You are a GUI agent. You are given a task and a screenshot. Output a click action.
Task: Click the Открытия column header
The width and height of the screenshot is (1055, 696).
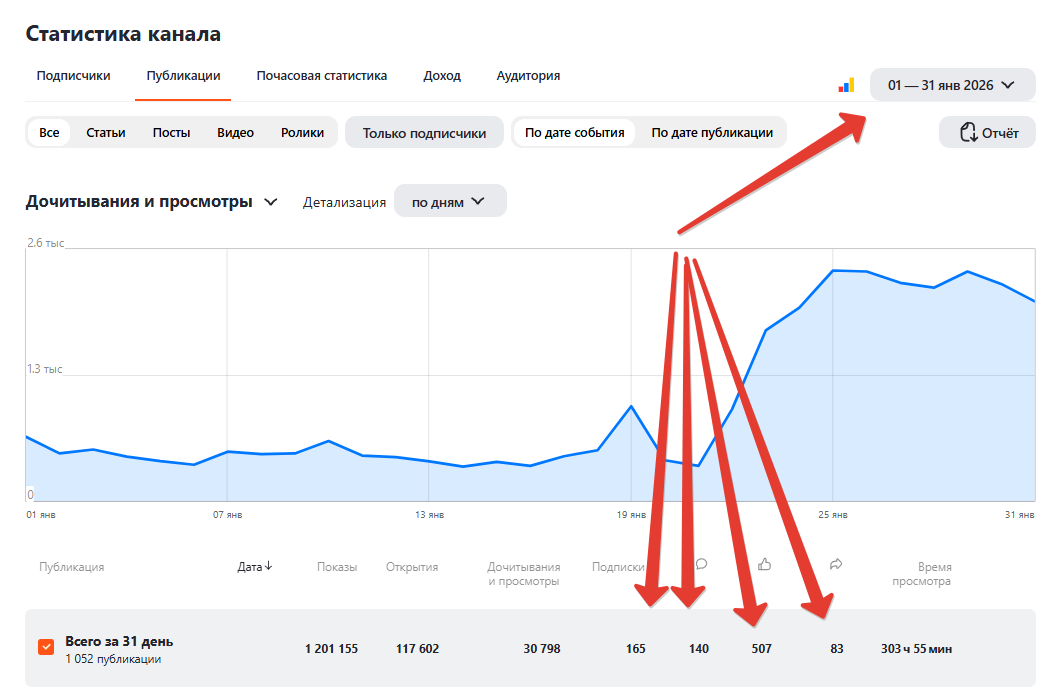pyautogui.click(x=412, y=567)
